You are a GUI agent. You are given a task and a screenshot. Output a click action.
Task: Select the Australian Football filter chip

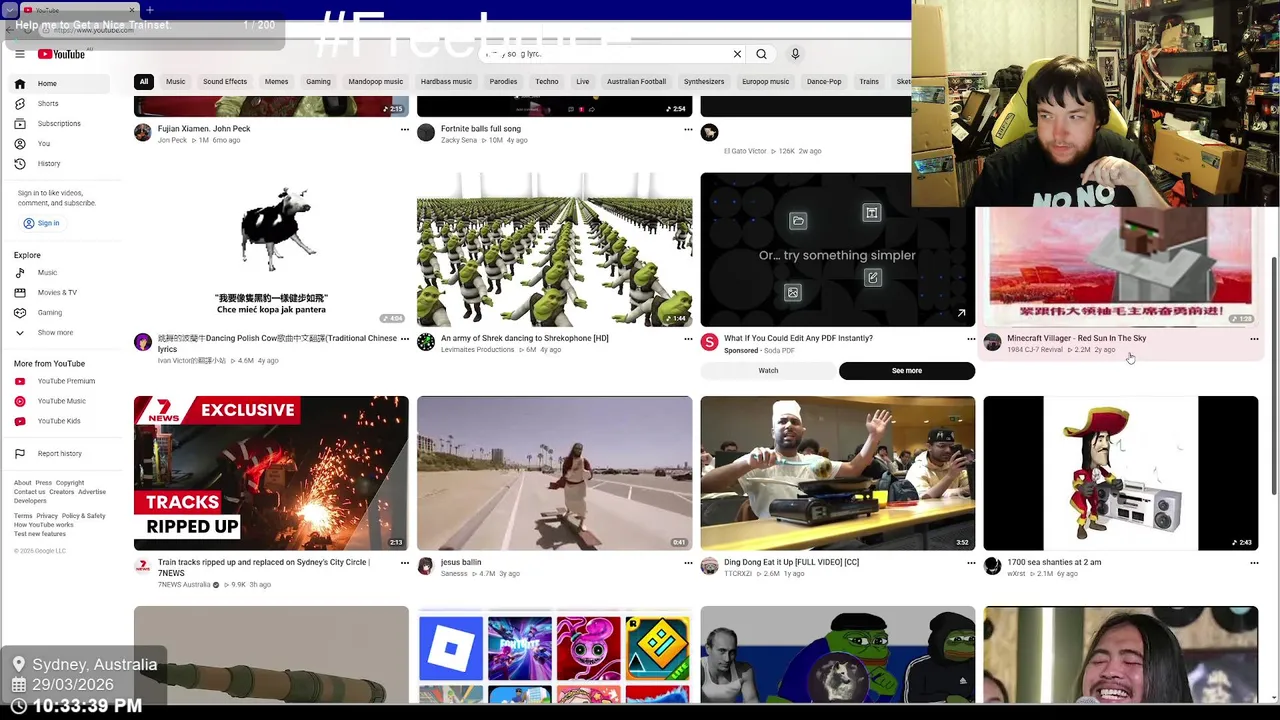[636, 82]
